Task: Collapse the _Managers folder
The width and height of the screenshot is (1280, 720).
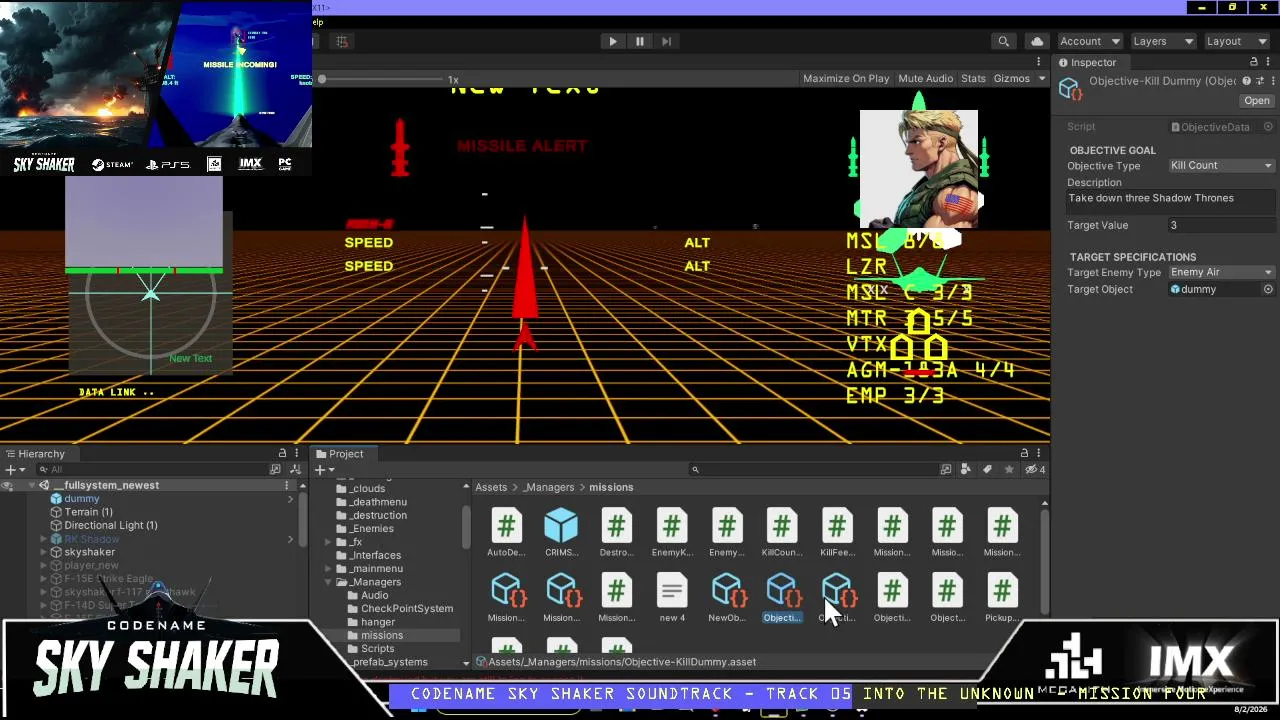Action: (328, 582)
